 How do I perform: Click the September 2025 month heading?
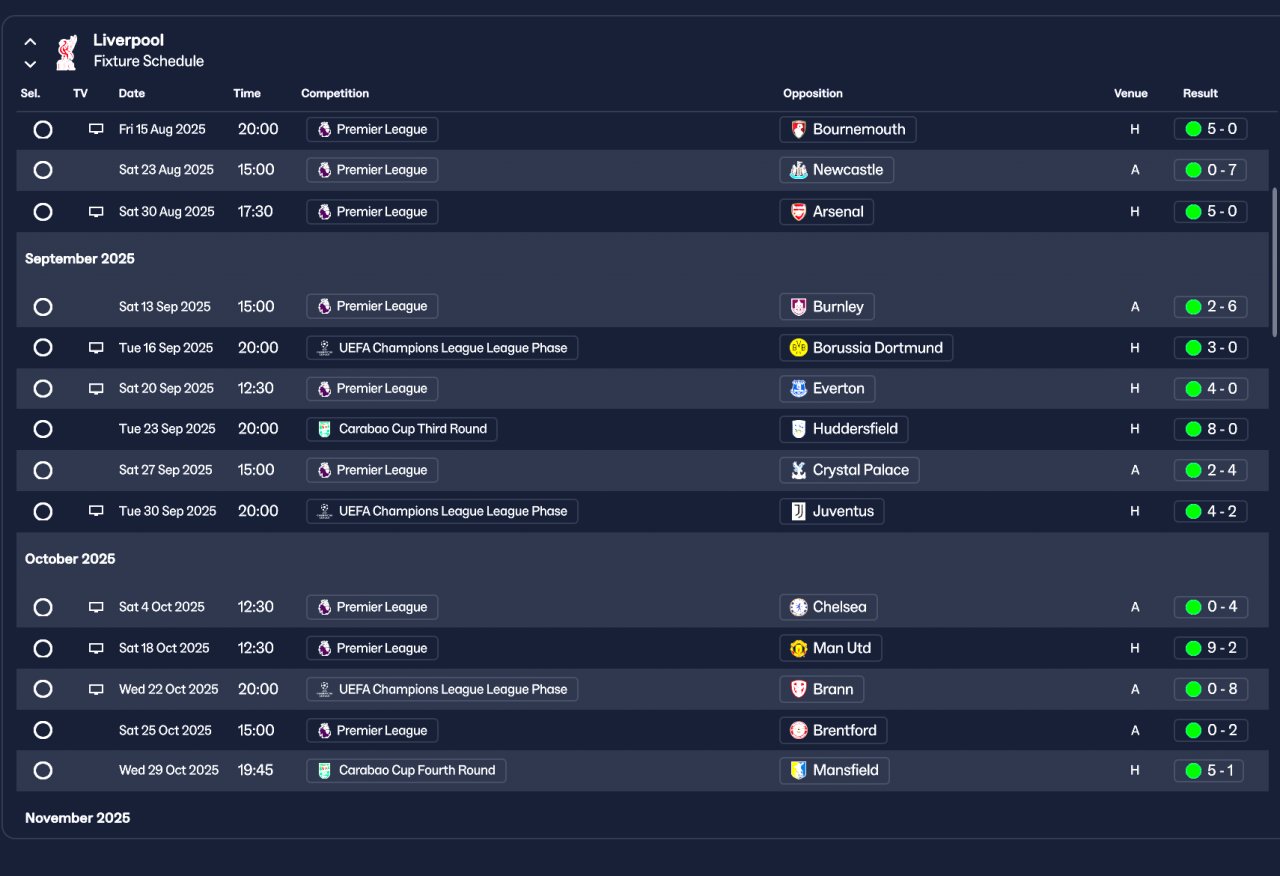coord(80,259)
